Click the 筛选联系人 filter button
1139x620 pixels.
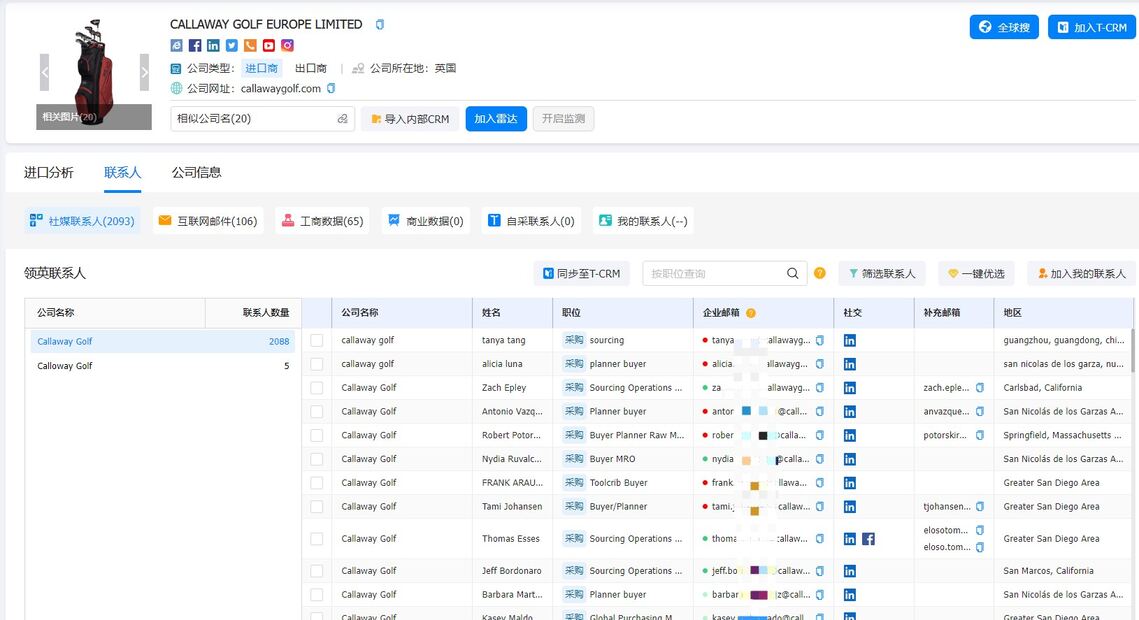click(882, 274)
